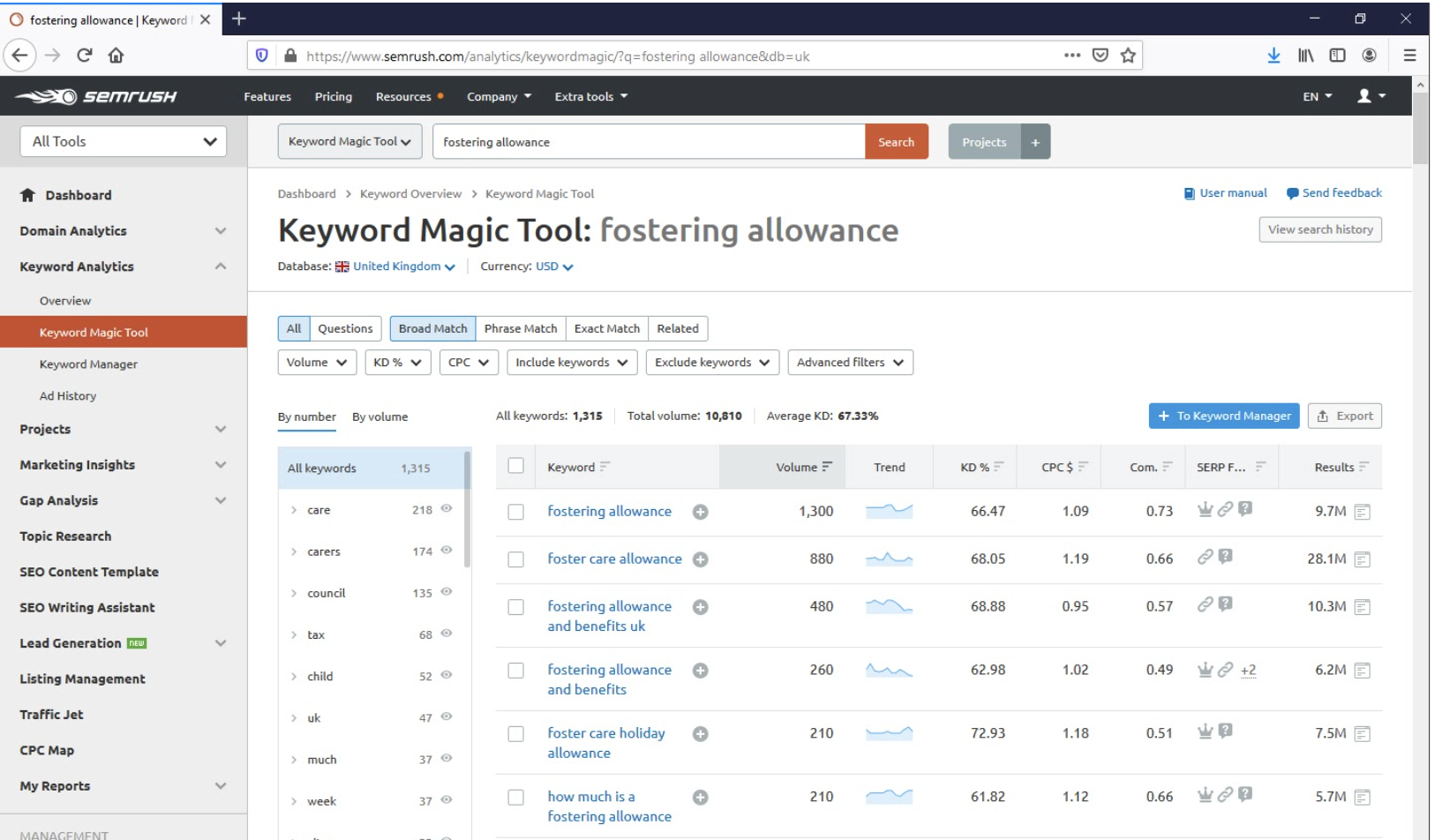Toggle the eye icon for council group
This screenshot has width=1435, height=840.
[447, 592]
